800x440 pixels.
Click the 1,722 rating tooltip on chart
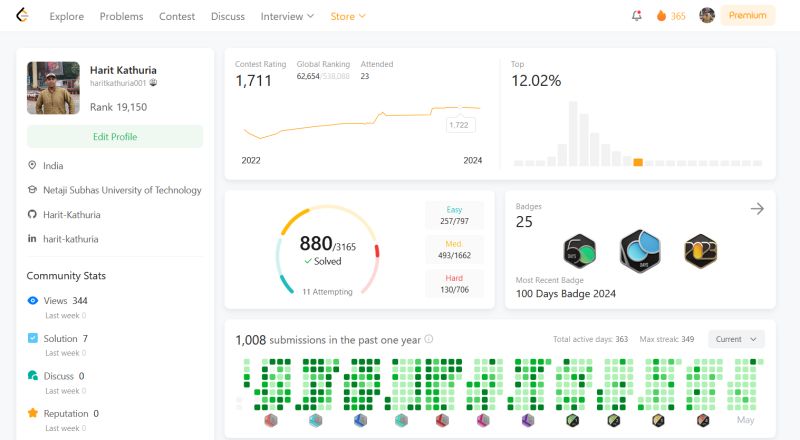[460, 125]
